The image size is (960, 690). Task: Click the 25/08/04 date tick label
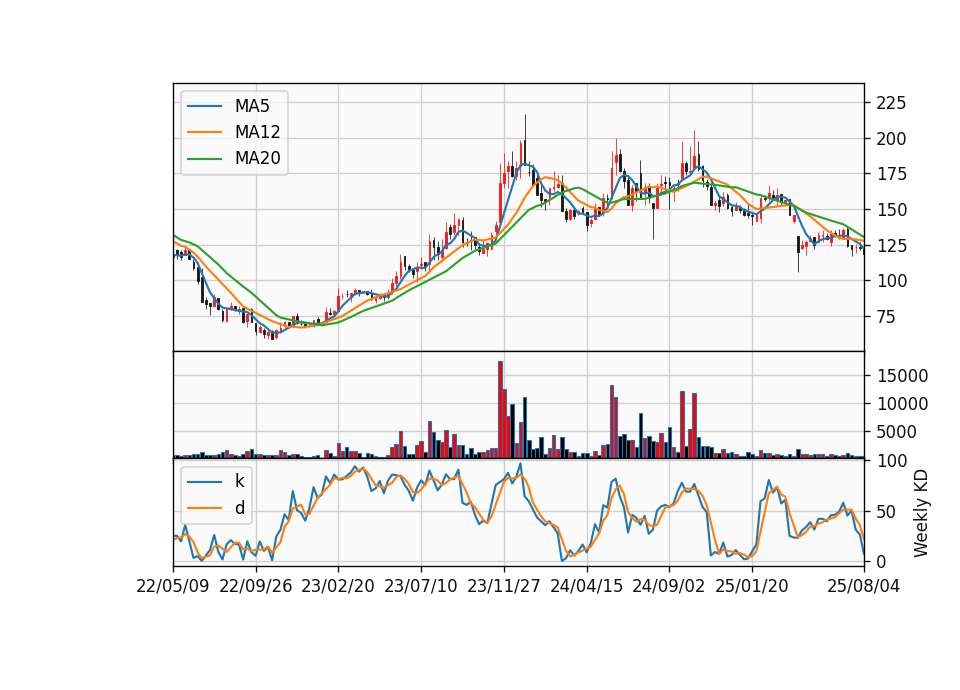[864, 586]
